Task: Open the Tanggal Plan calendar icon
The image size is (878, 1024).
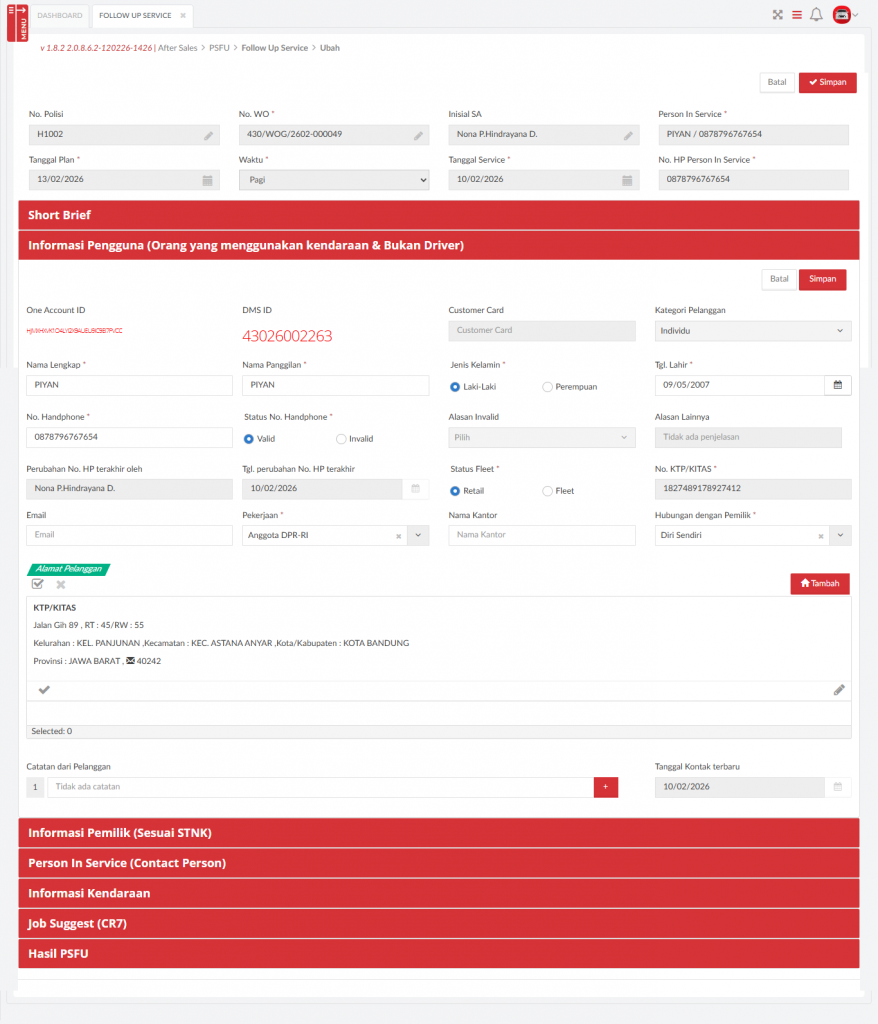Action: [x=208, y=180]
